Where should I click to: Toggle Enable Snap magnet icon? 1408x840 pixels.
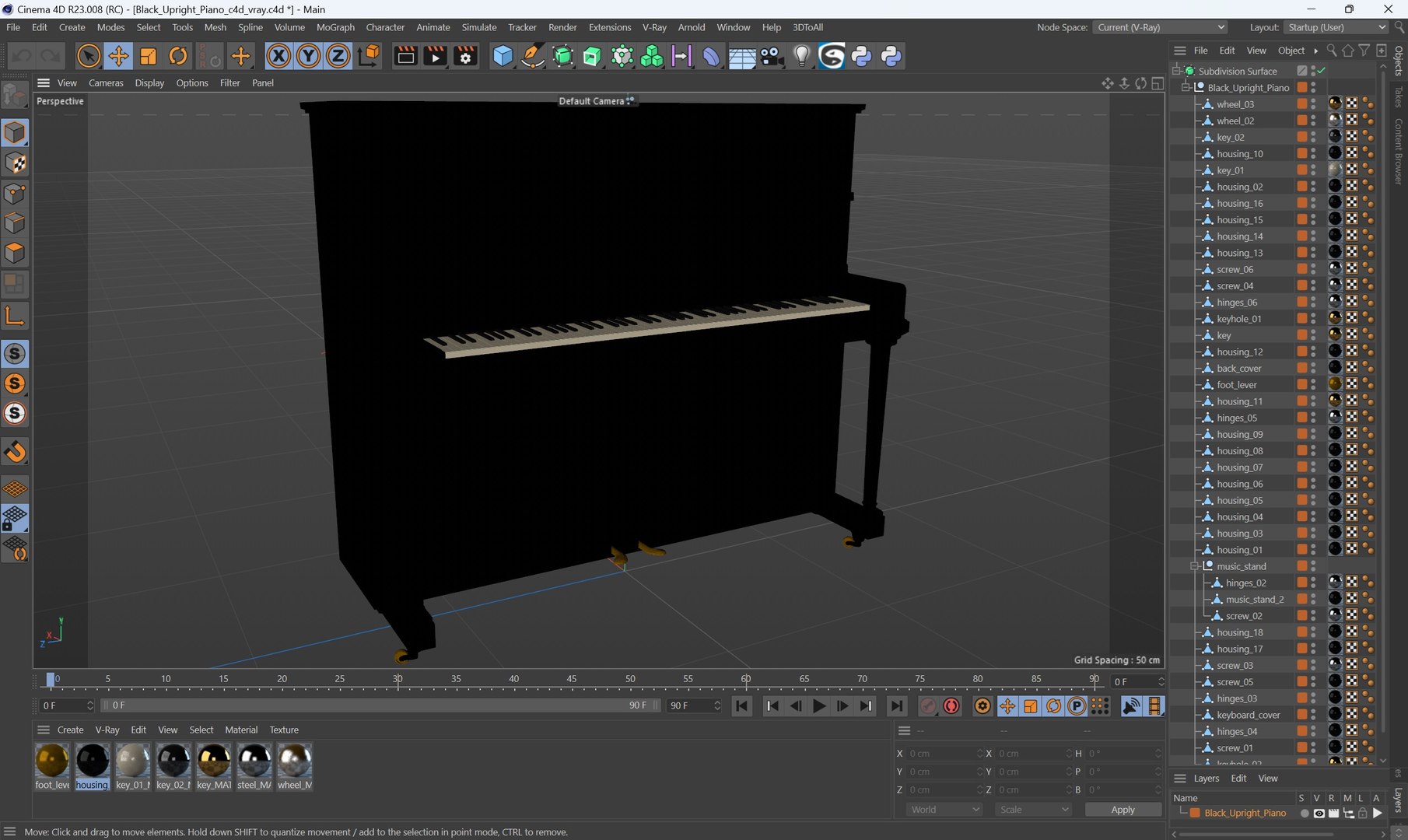[x=15, y=452]
